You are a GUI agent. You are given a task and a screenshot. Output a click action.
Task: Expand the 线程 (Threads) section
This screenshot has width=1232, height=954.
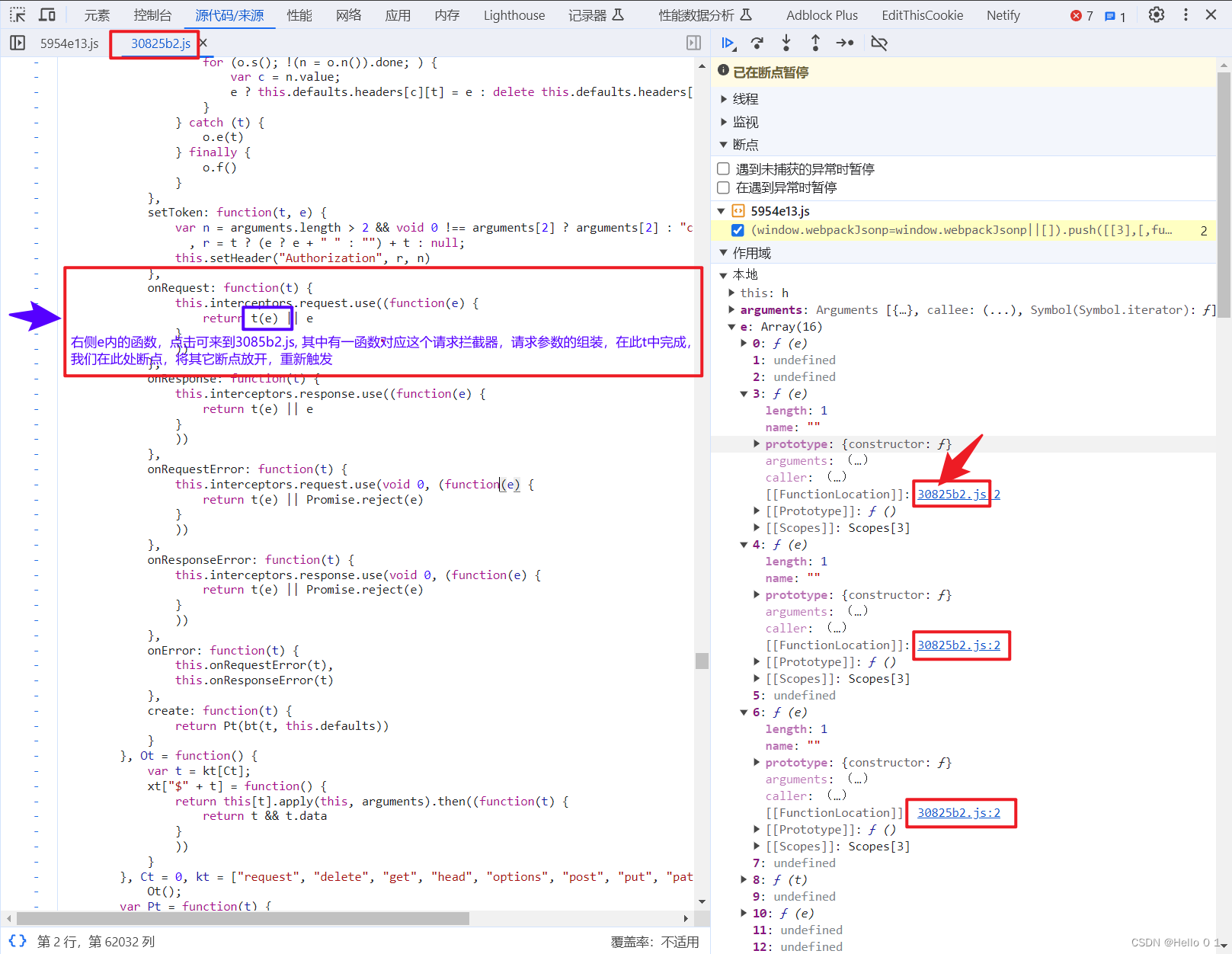pos(724,98)
